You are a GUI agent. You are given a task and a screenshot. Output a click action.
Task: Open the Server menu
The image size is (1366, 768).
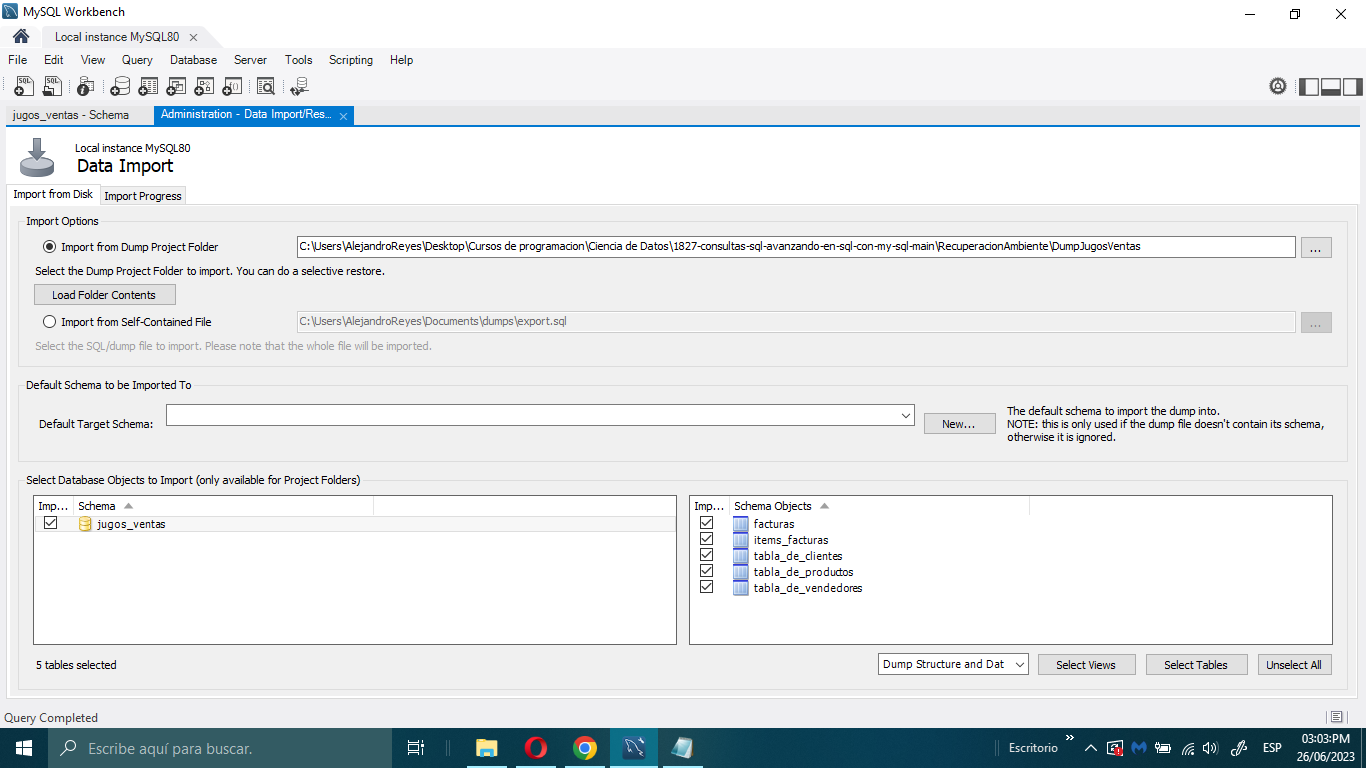[250, 60]
